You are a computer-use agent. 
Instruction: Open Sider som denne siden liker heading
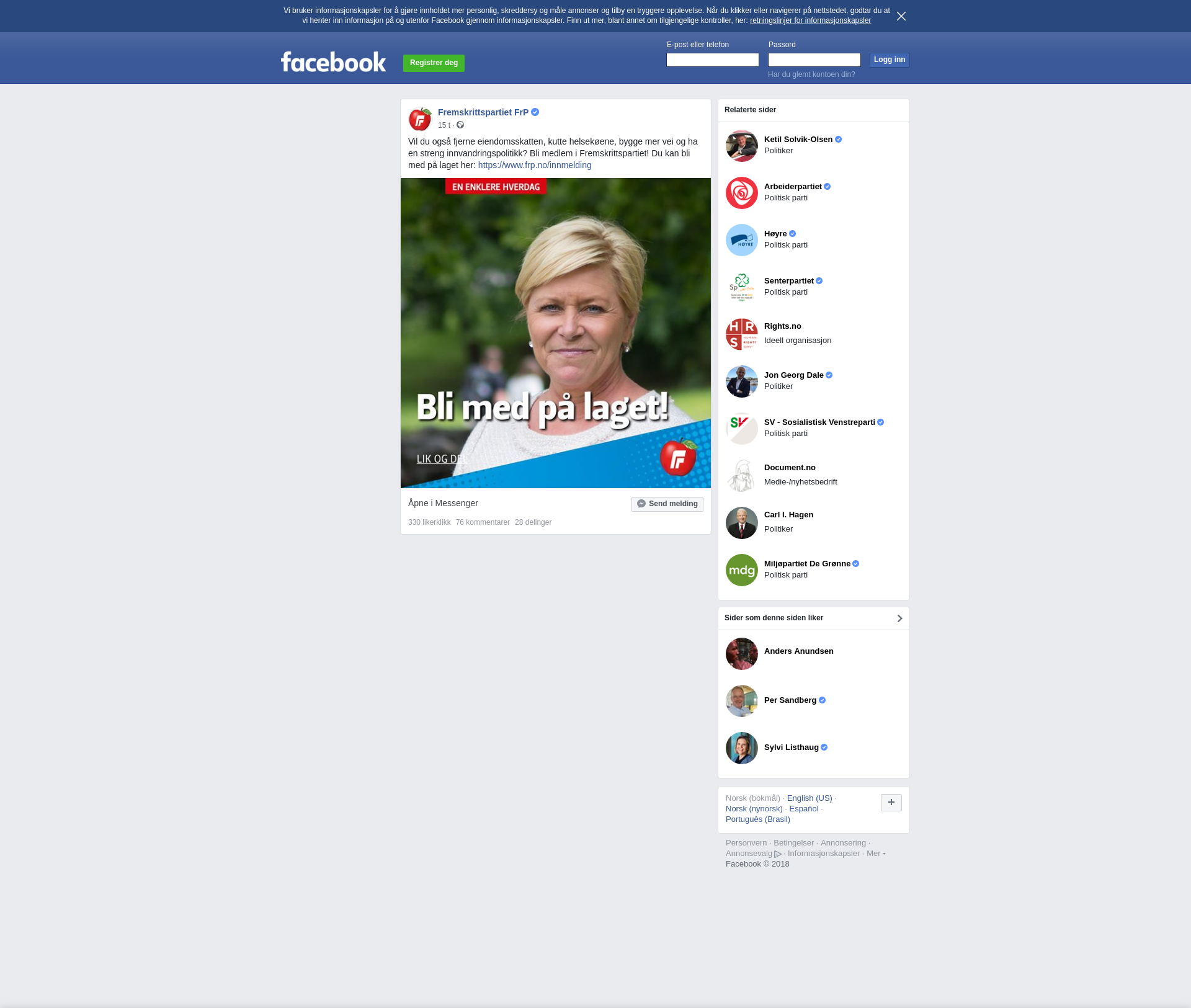[774, 618]
